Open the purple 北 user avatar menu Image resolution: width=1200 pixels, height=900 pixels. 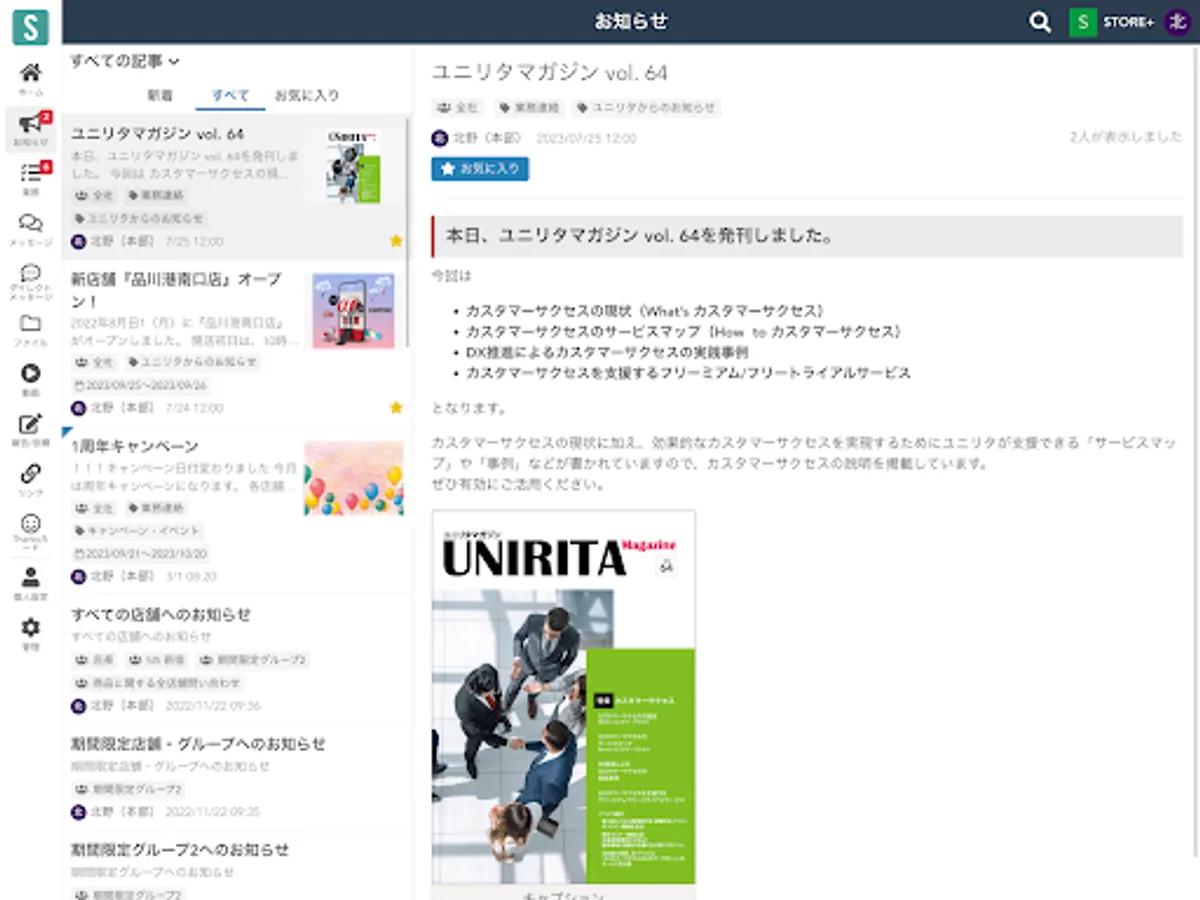pos(1178,22)
